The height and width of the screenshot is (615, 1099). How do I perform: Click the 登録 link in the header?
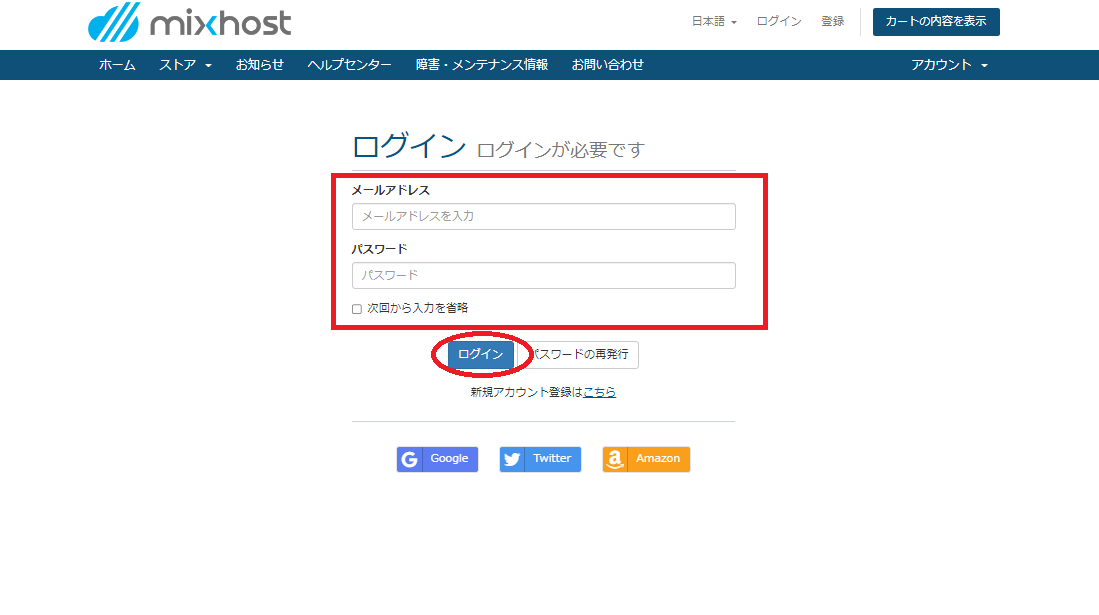tap(832, 19)
